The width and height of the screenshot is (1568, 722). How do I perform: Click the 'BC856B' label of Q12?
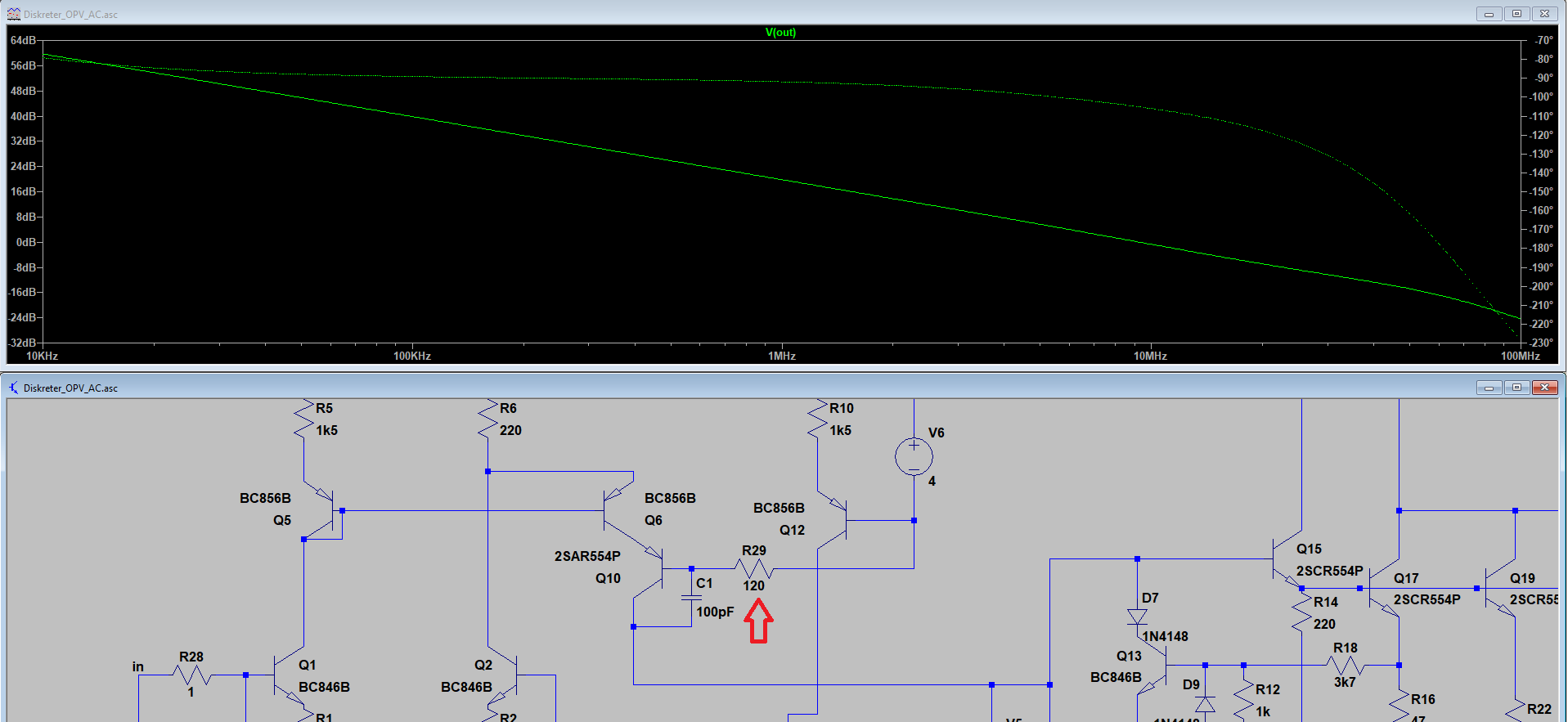coord(779,508)
